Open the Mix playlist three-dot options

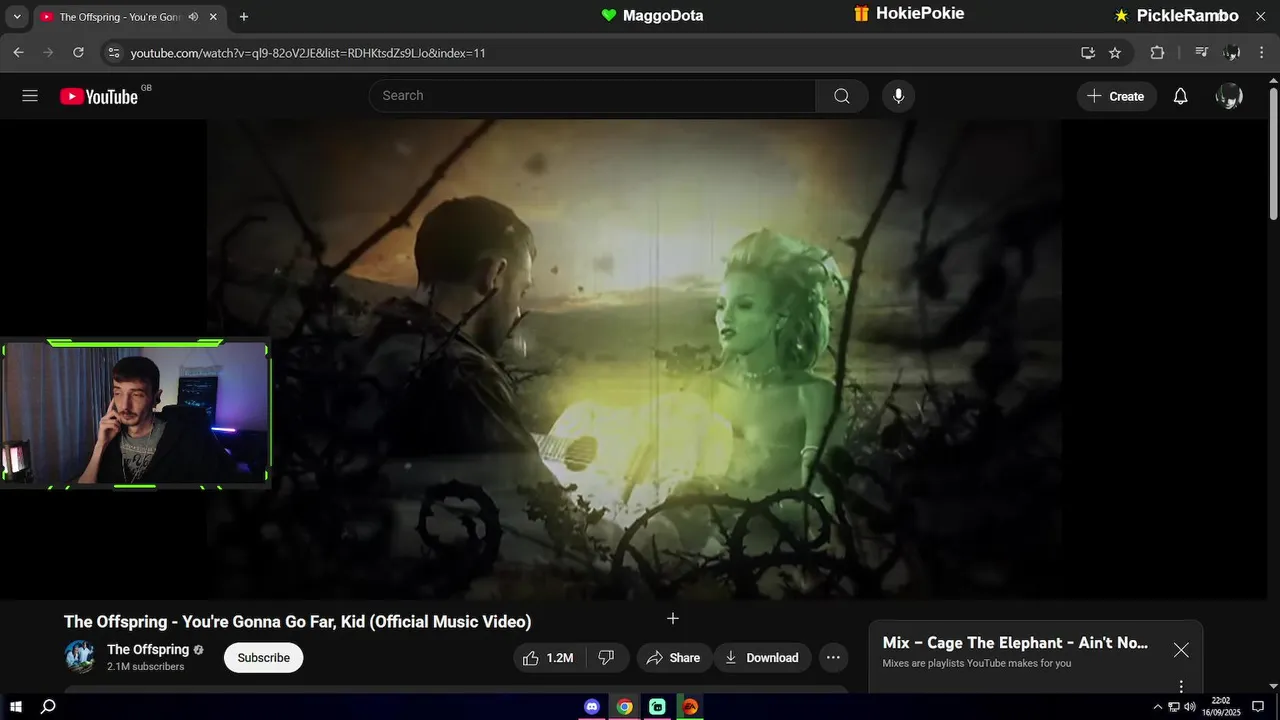1181,686
